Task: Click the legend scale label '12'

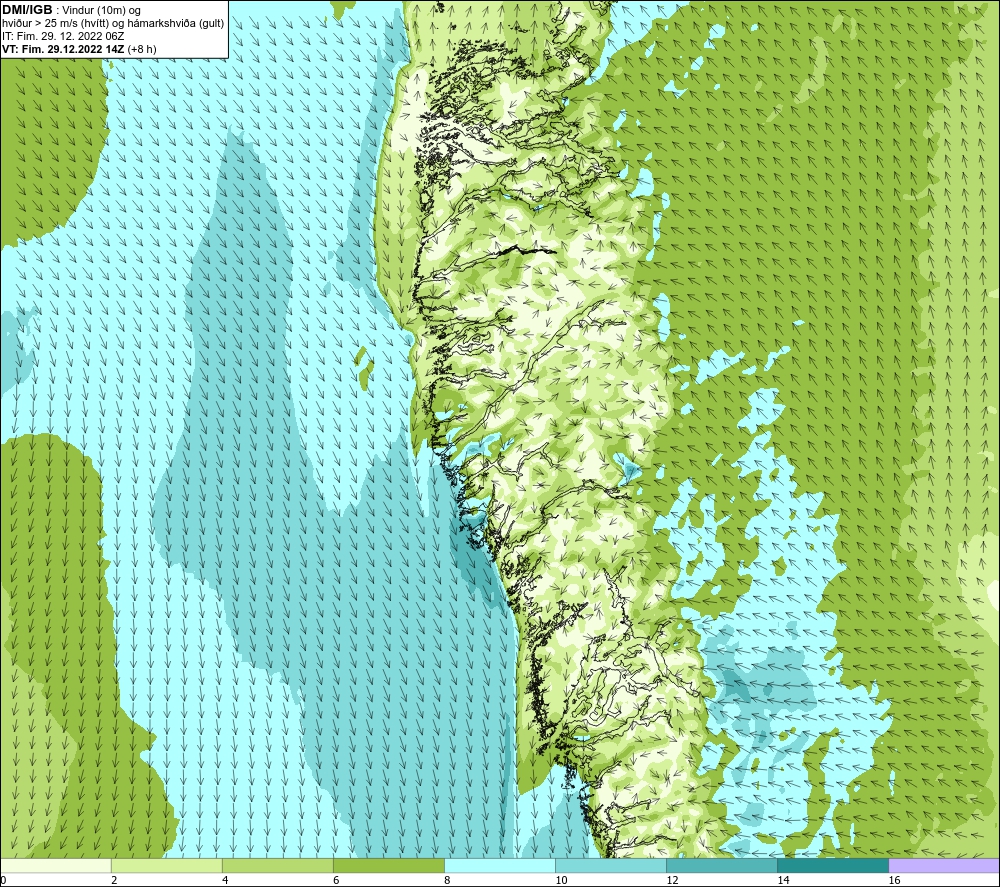Action: pyautogui.click(x=672, y=880)
